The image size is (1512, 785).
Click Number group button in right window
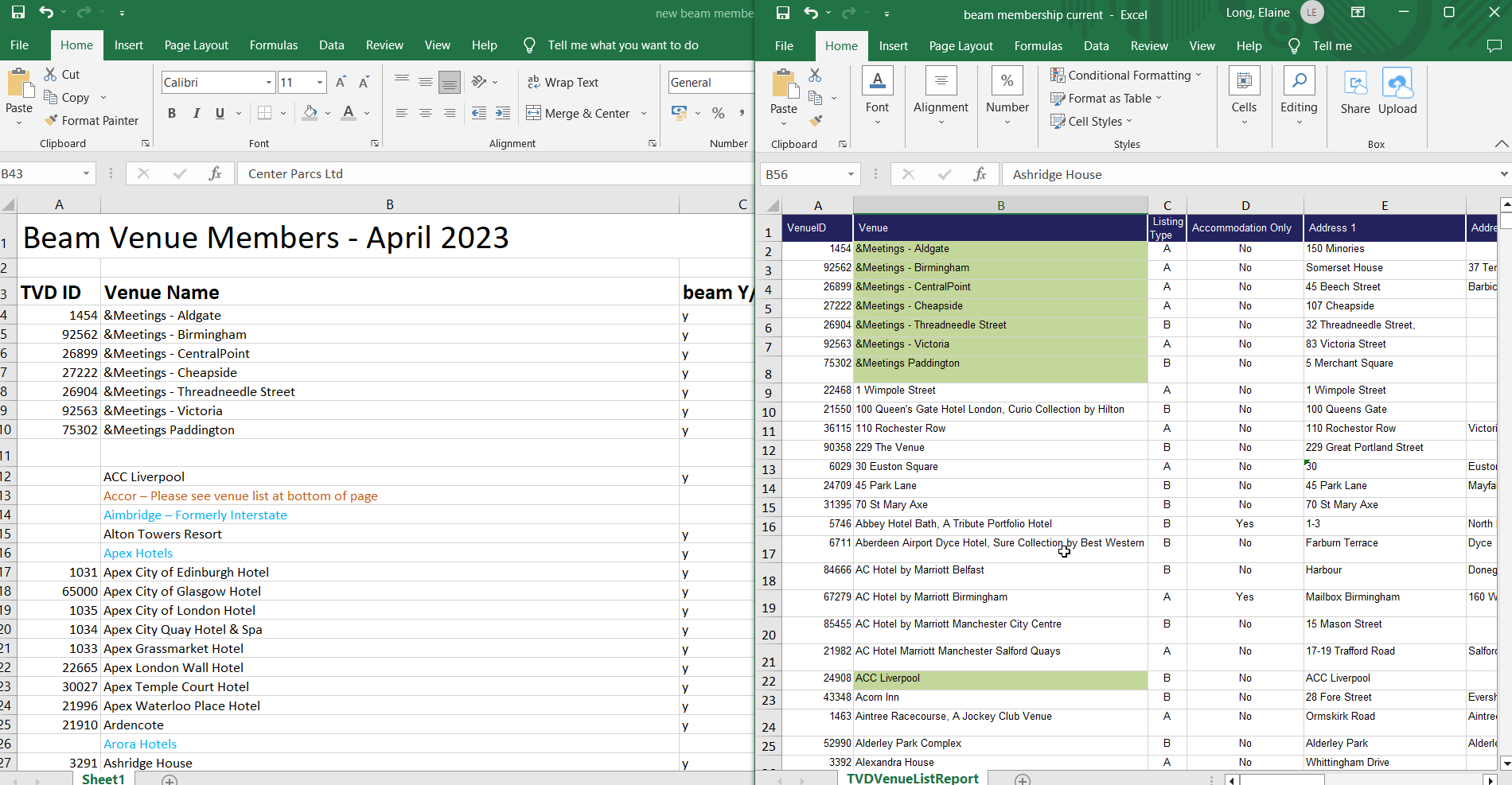(x=1007, y=95)
